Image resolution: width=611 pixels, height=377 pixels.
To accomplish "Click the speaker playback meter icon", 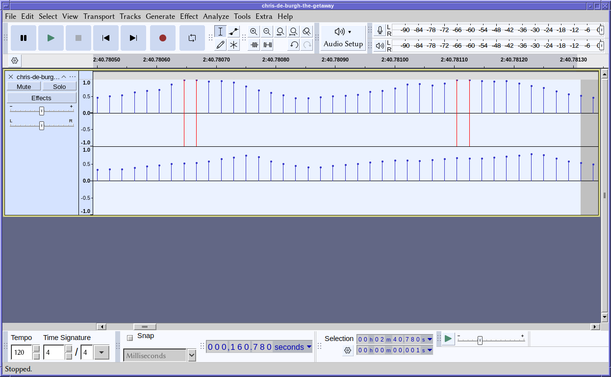I will (380, 46).
